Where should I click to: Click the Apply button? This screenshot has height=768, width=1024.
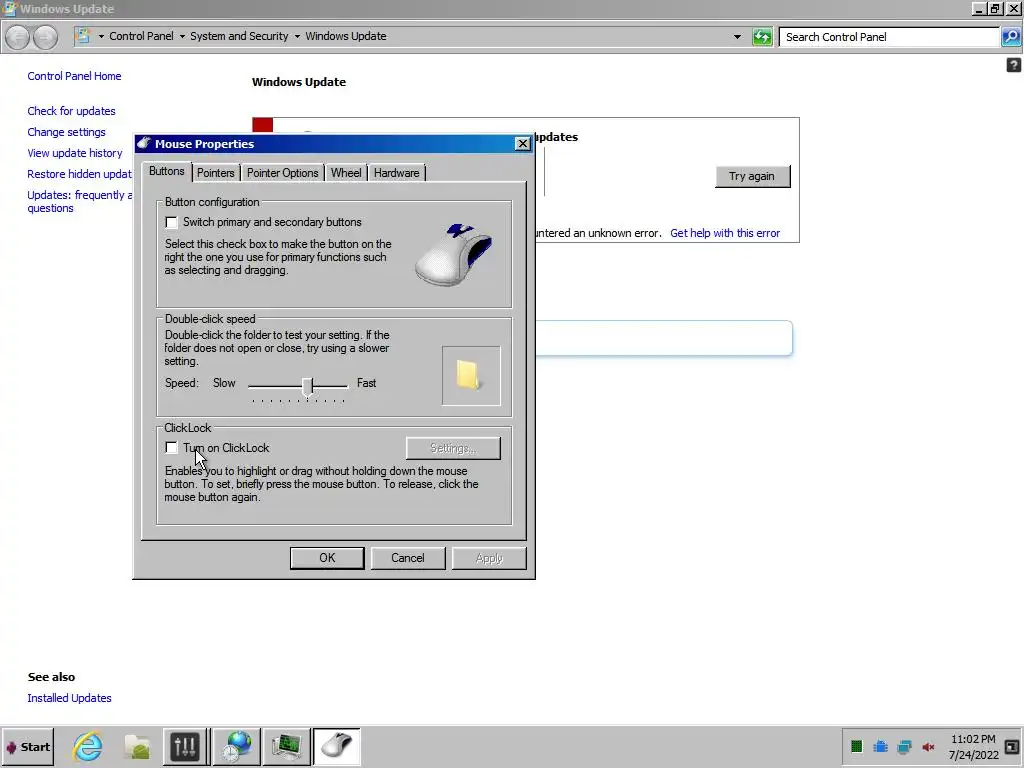pos(489,558)
